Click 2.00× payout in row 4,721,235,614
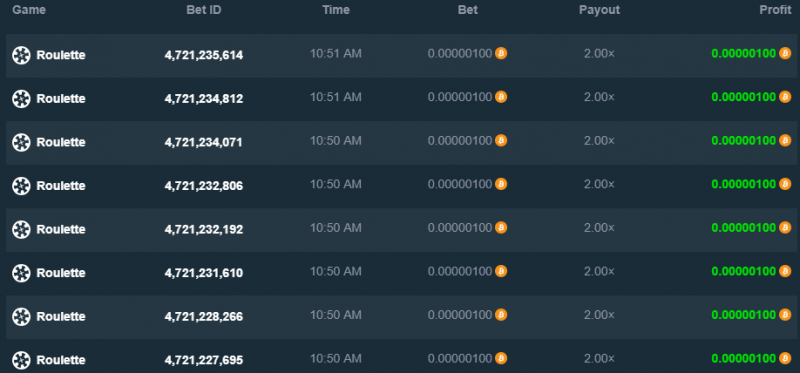This screenshot has height=373, width=800. [599, 53]
